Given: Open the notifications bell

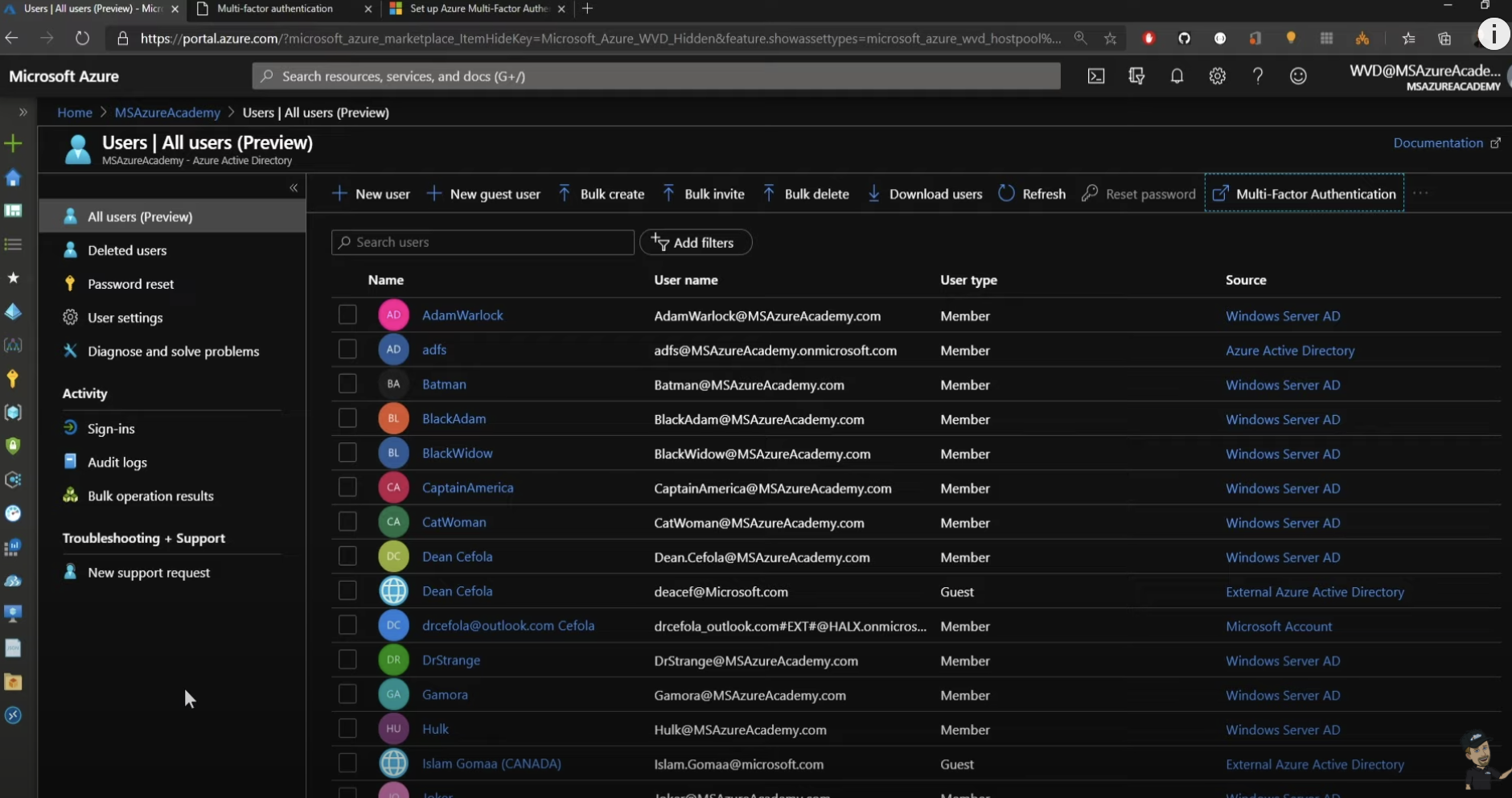Looking at the screenshot, I should [1177, 76].
